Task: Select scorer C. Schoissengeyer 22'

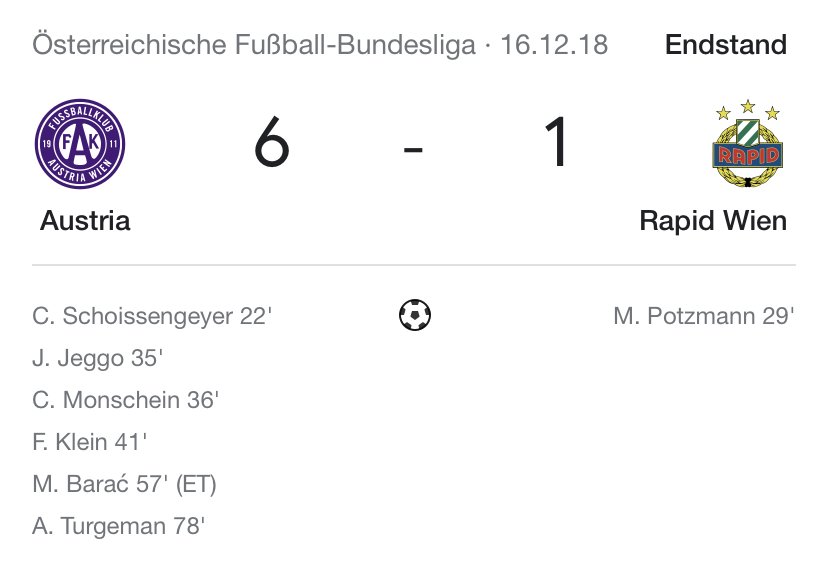Action: (x=152, y=317)
